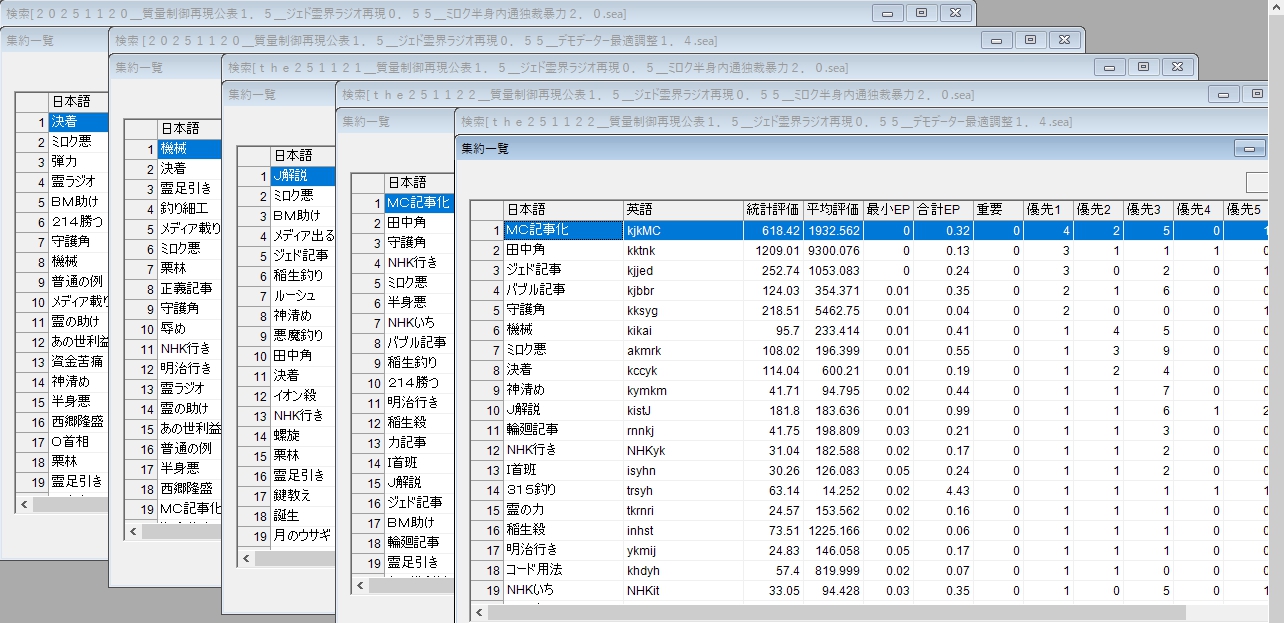Close the 20251120 ミロク半身内通独裁暴力 search window
The height and width of the screenshot is (623, 1284).
(956, 13)
